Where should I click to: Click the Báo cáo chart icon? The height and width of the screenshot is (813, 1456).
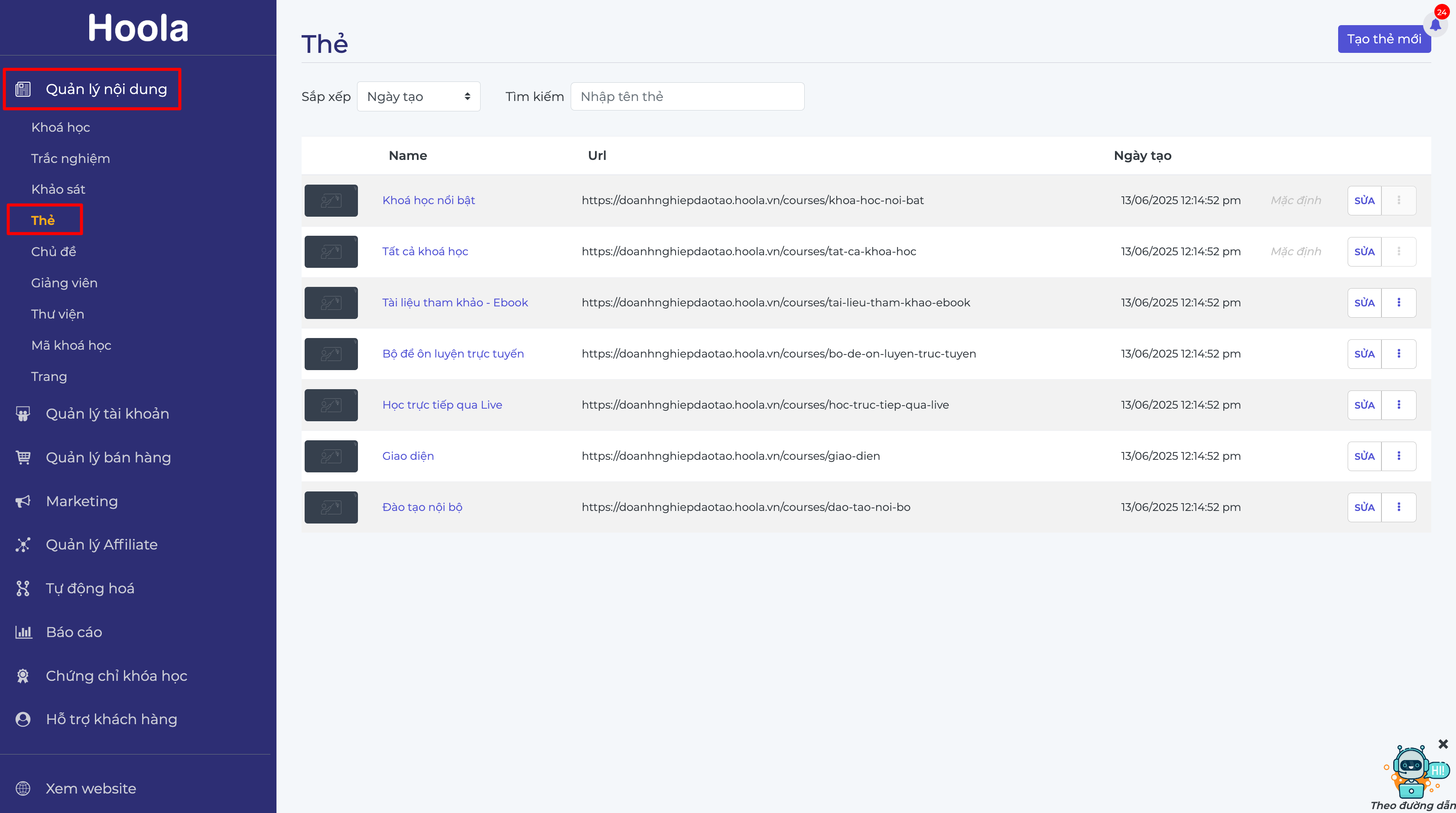point(23,632)
